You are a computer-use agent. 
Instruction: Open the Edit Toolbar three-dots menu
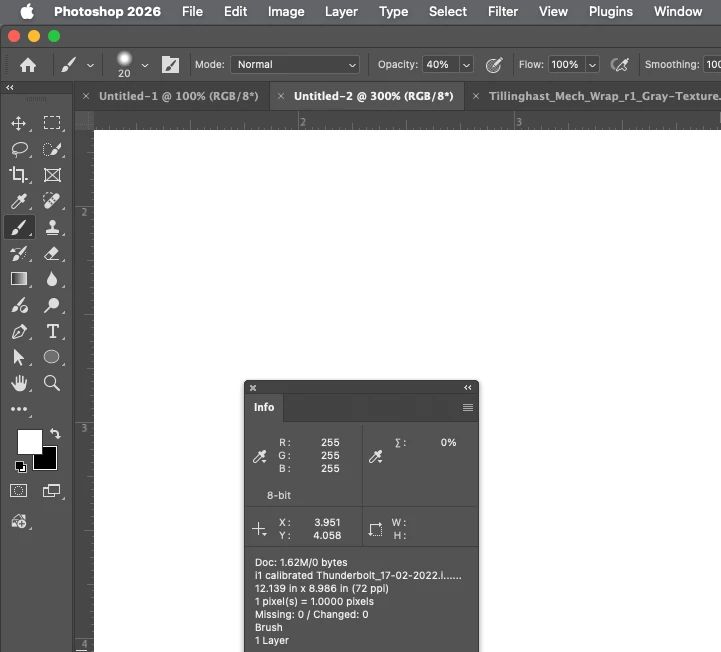coord(19,409)
